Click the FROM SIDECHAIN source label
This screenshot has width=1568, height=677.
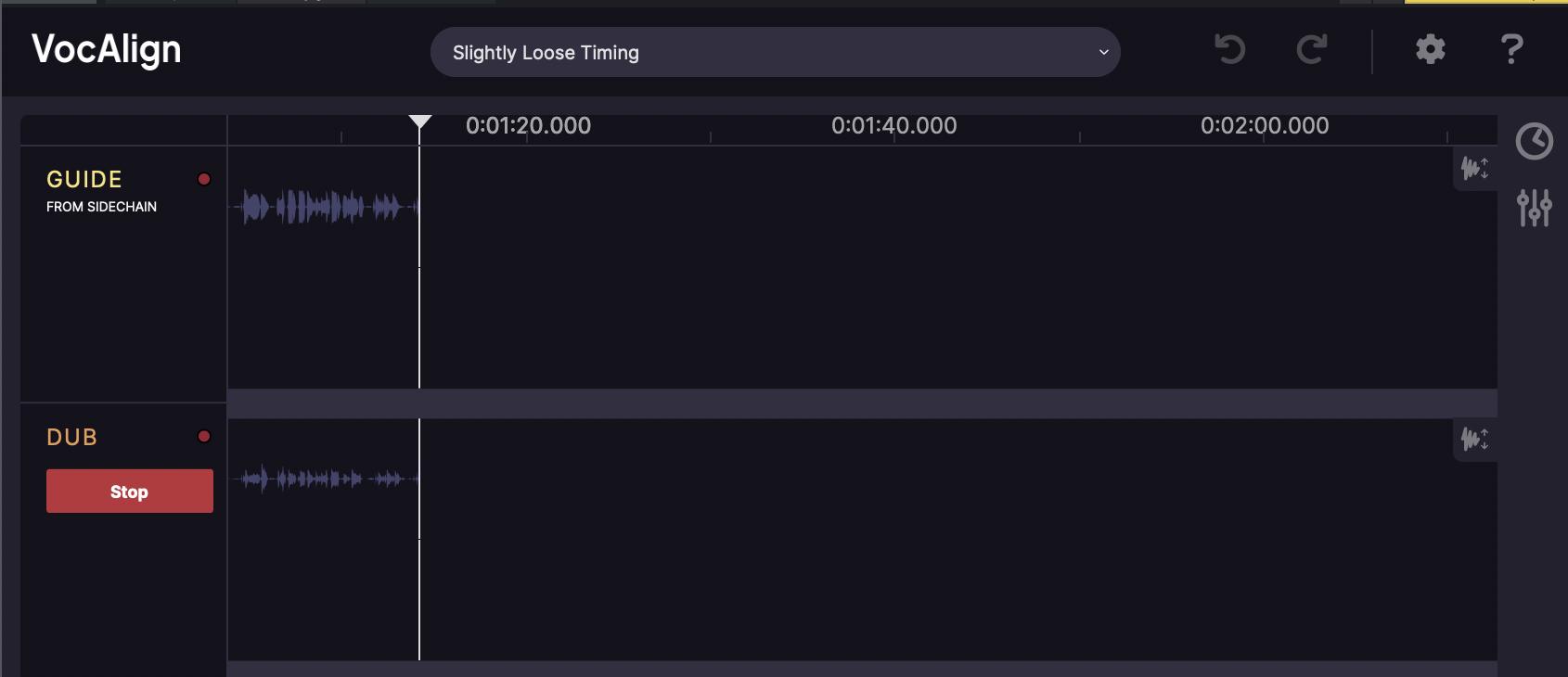pyautogui.click(x=101, y=207)
